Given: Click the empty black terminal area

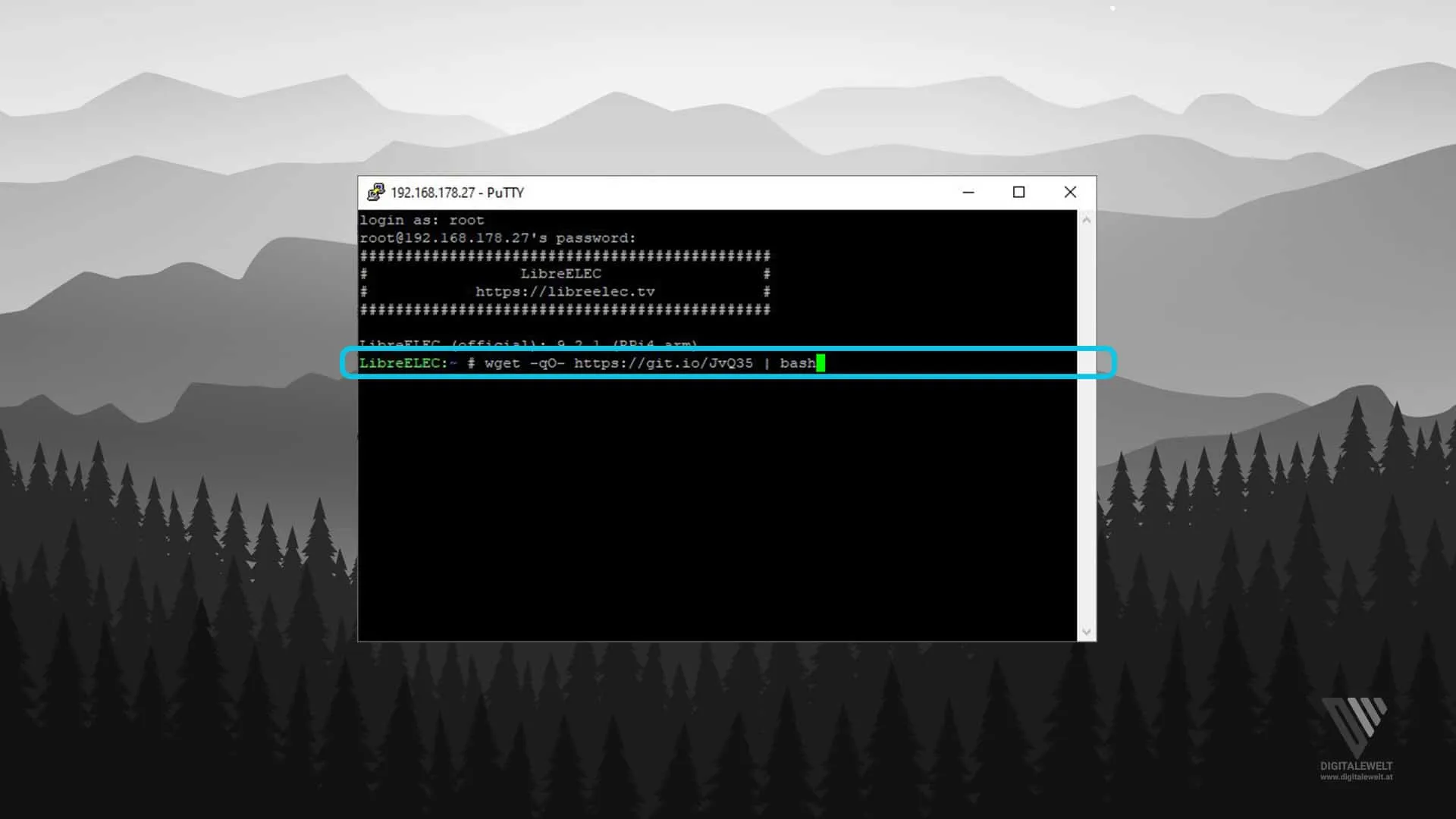Looking at the screenshot, I should pos(717,508).
